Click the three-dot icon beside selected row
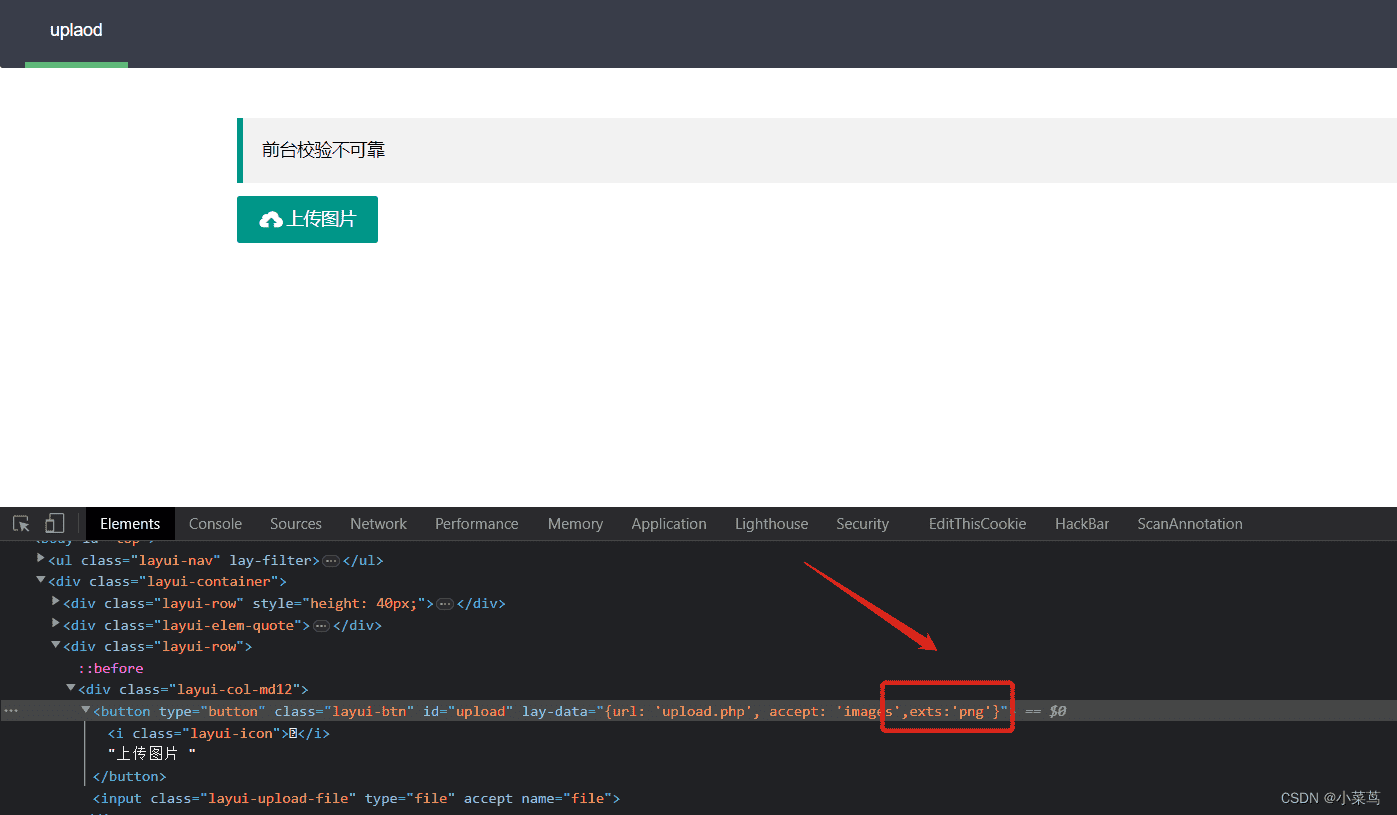1397x815 pixels. tap(11, 711)
